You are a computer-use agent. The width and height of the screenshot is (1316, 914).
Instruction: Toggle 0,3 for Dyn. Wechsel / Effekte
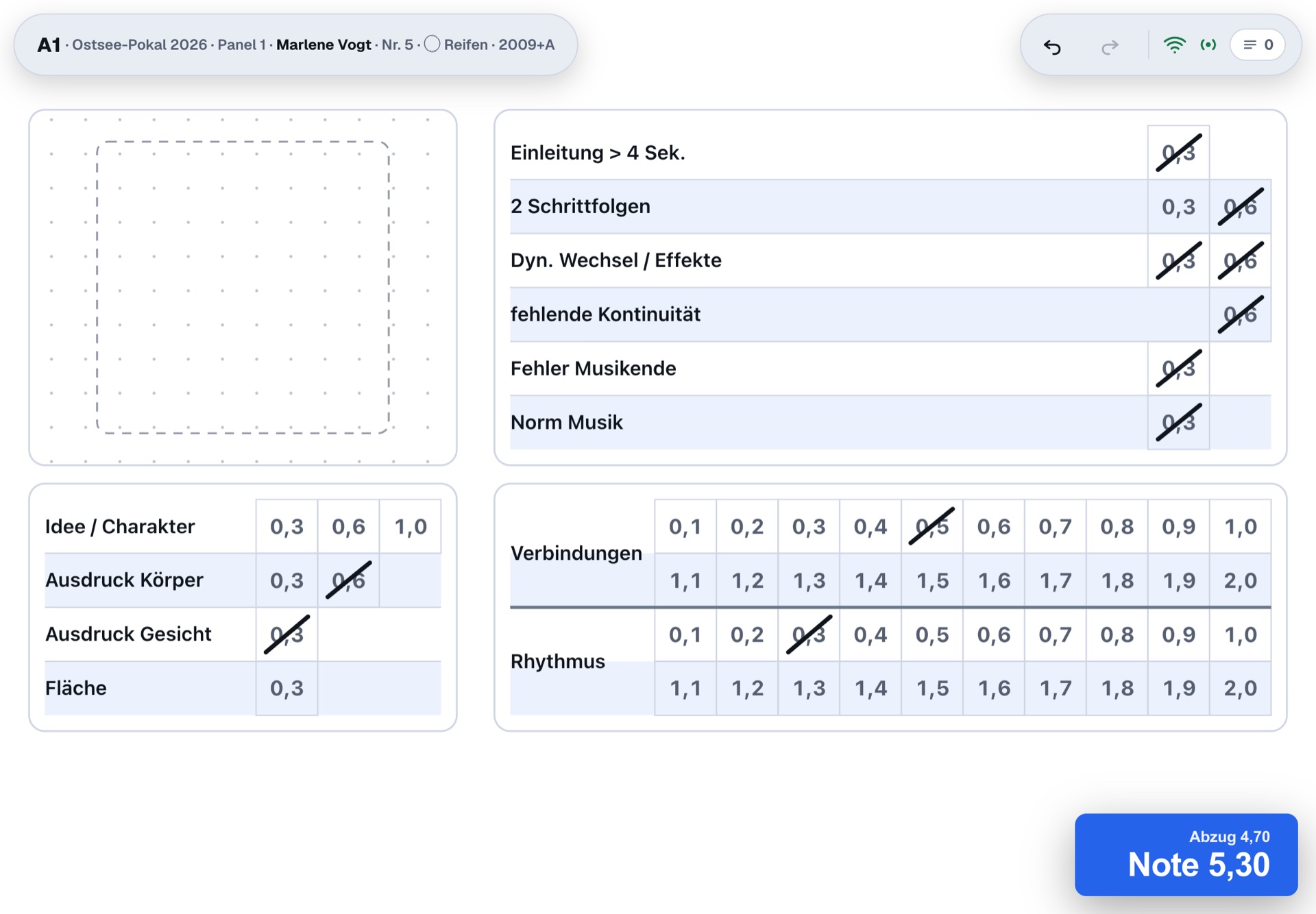(x=1178, y=260)
